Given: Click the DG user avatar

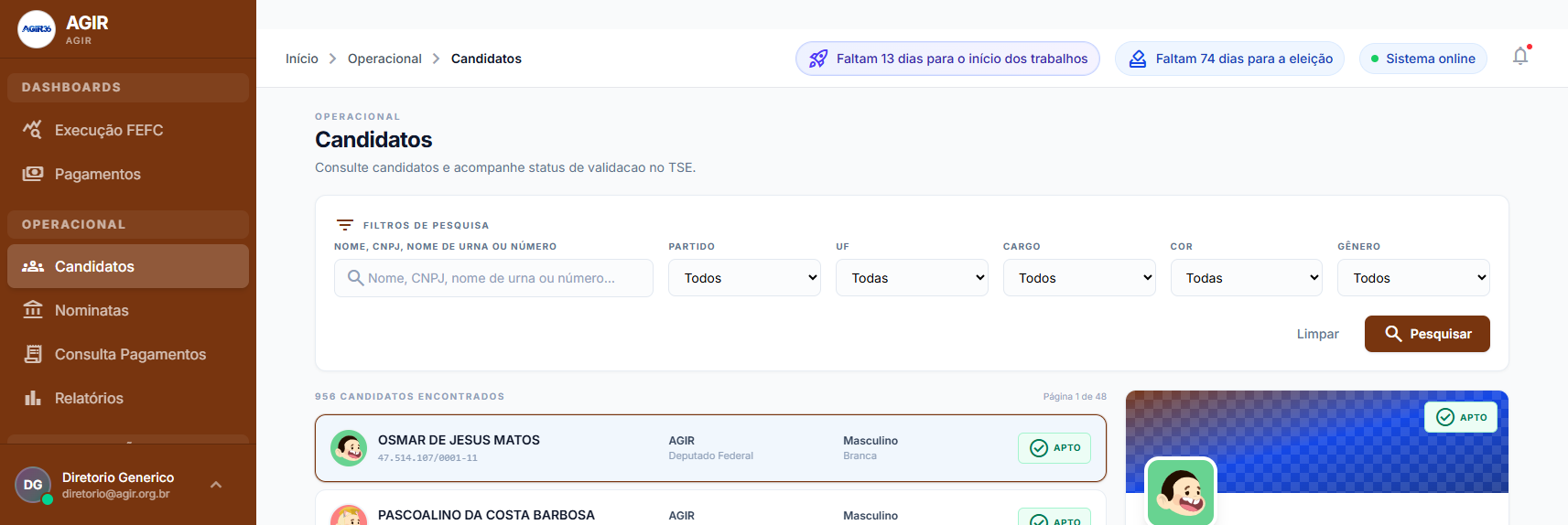Looking at the screenshot, I should coord(33,485).
